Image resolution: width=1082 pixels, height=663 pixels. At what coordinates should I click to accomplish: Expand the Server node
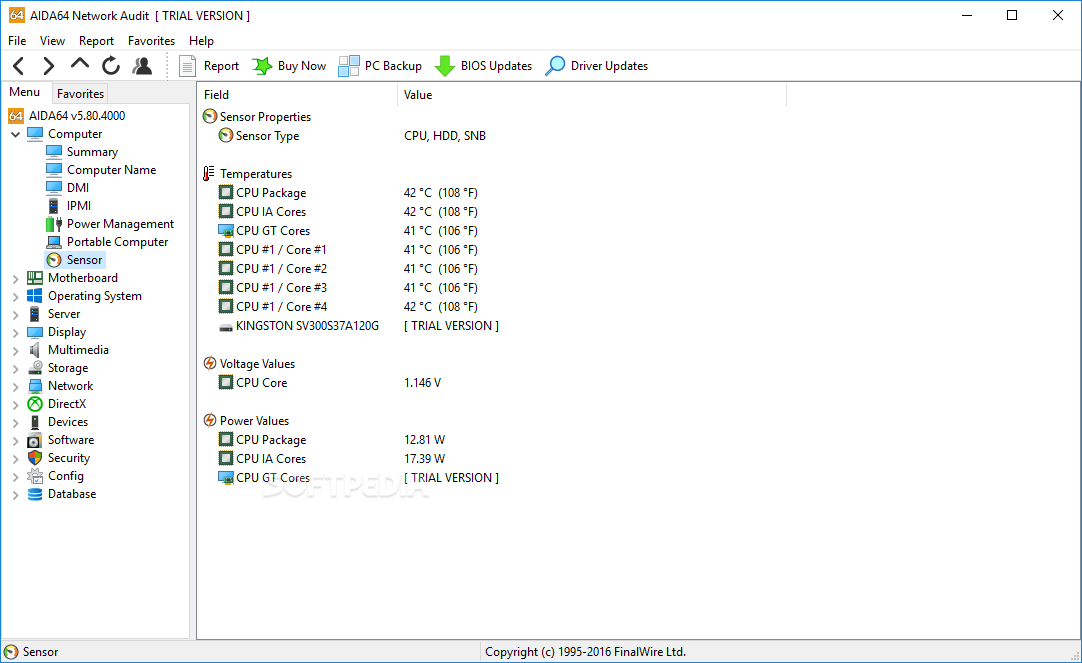point(15,315)
